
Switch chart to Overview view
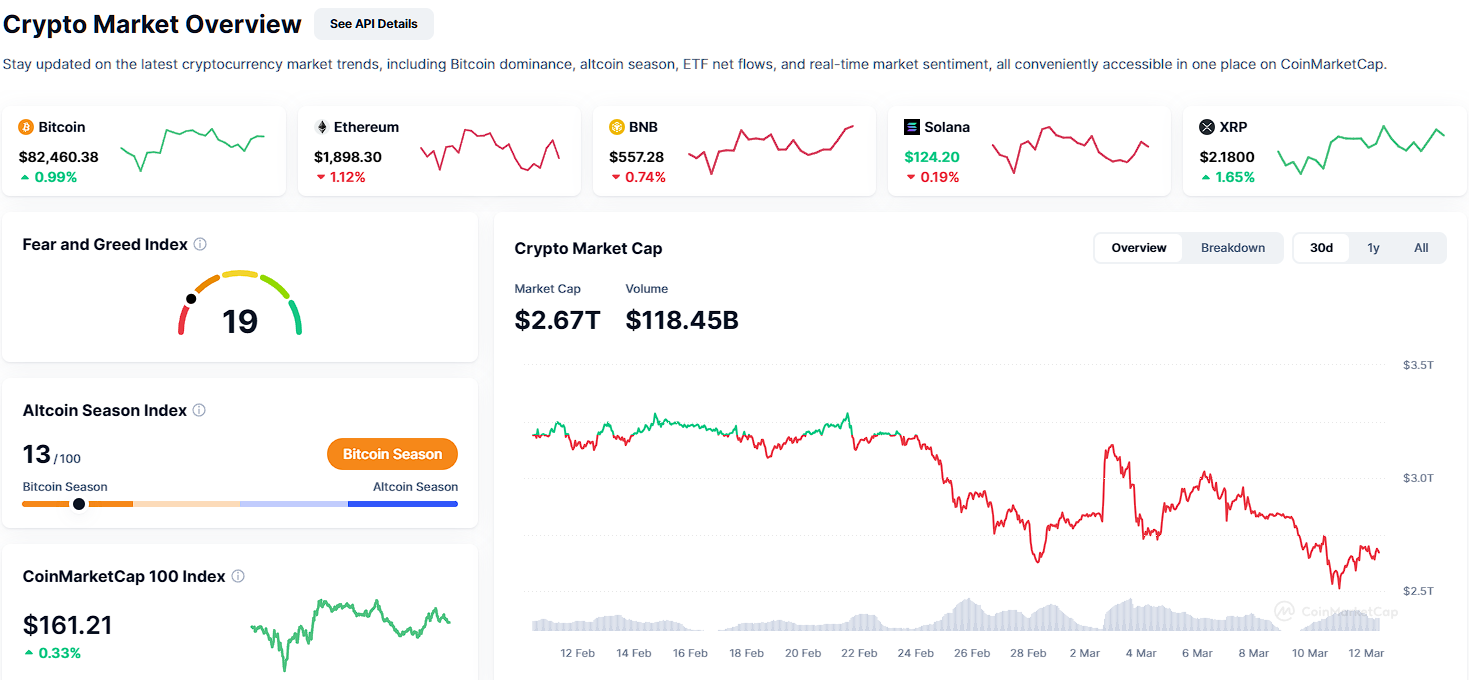(1139, 248)
